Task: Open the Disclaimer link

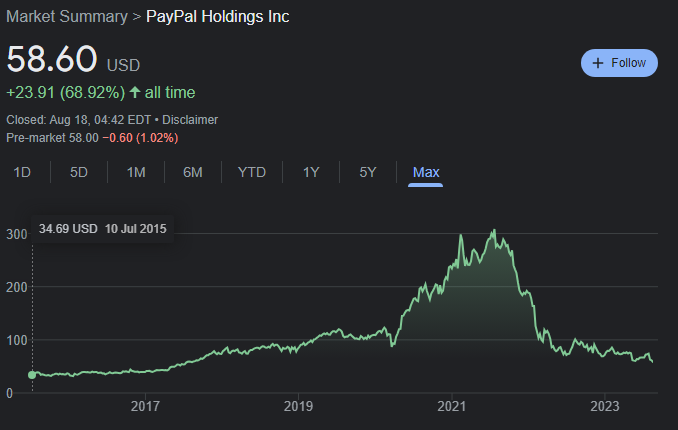Action: 190,120
